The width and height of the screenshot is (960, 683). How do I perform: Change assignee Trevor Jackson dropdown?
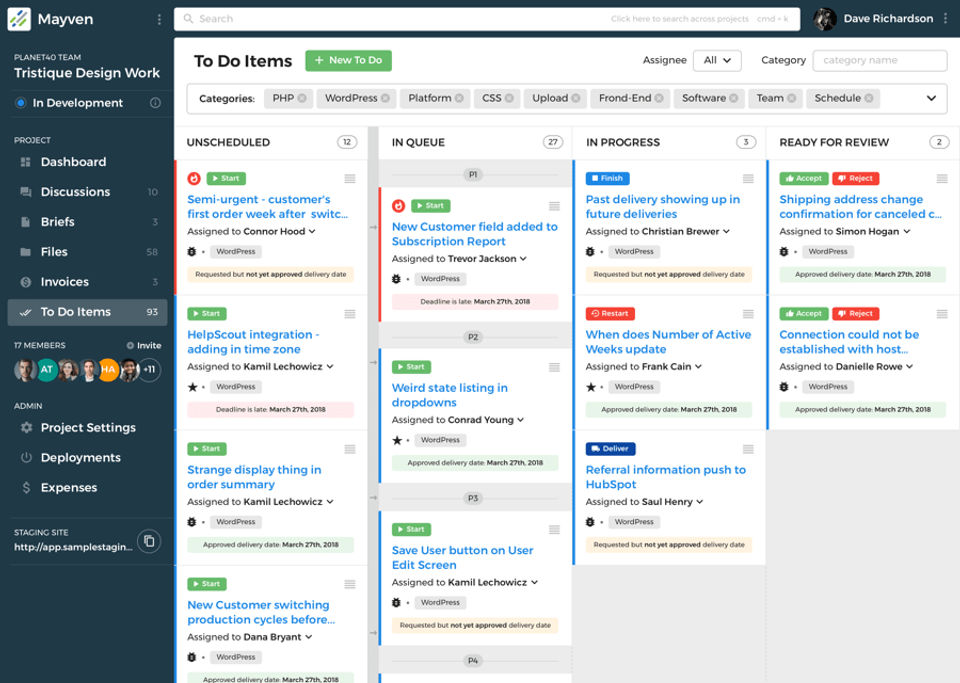[x=487, y=259]
